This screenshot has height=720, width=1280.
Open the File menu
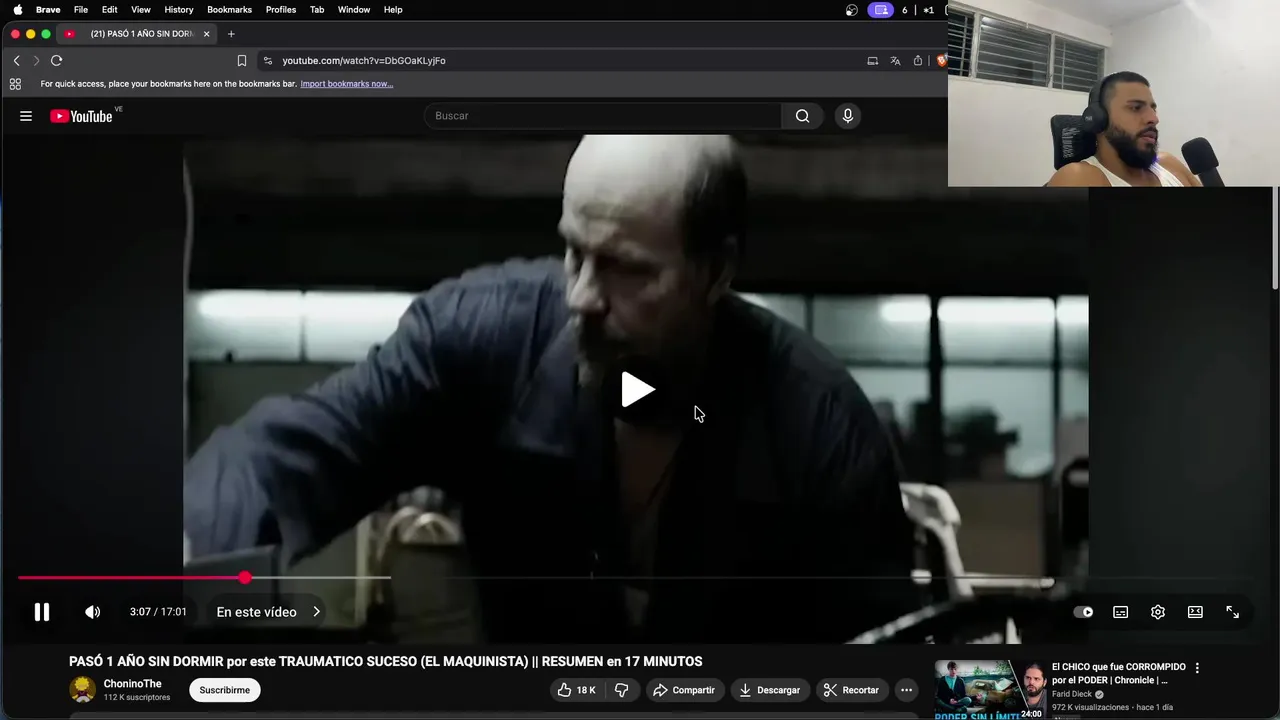(81, 10)
